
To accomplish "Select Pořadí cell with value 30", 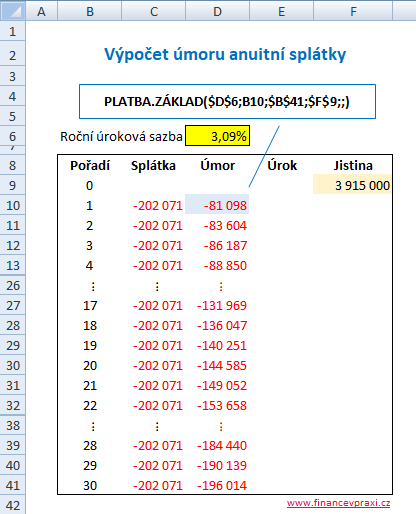I will coord(89,485).
